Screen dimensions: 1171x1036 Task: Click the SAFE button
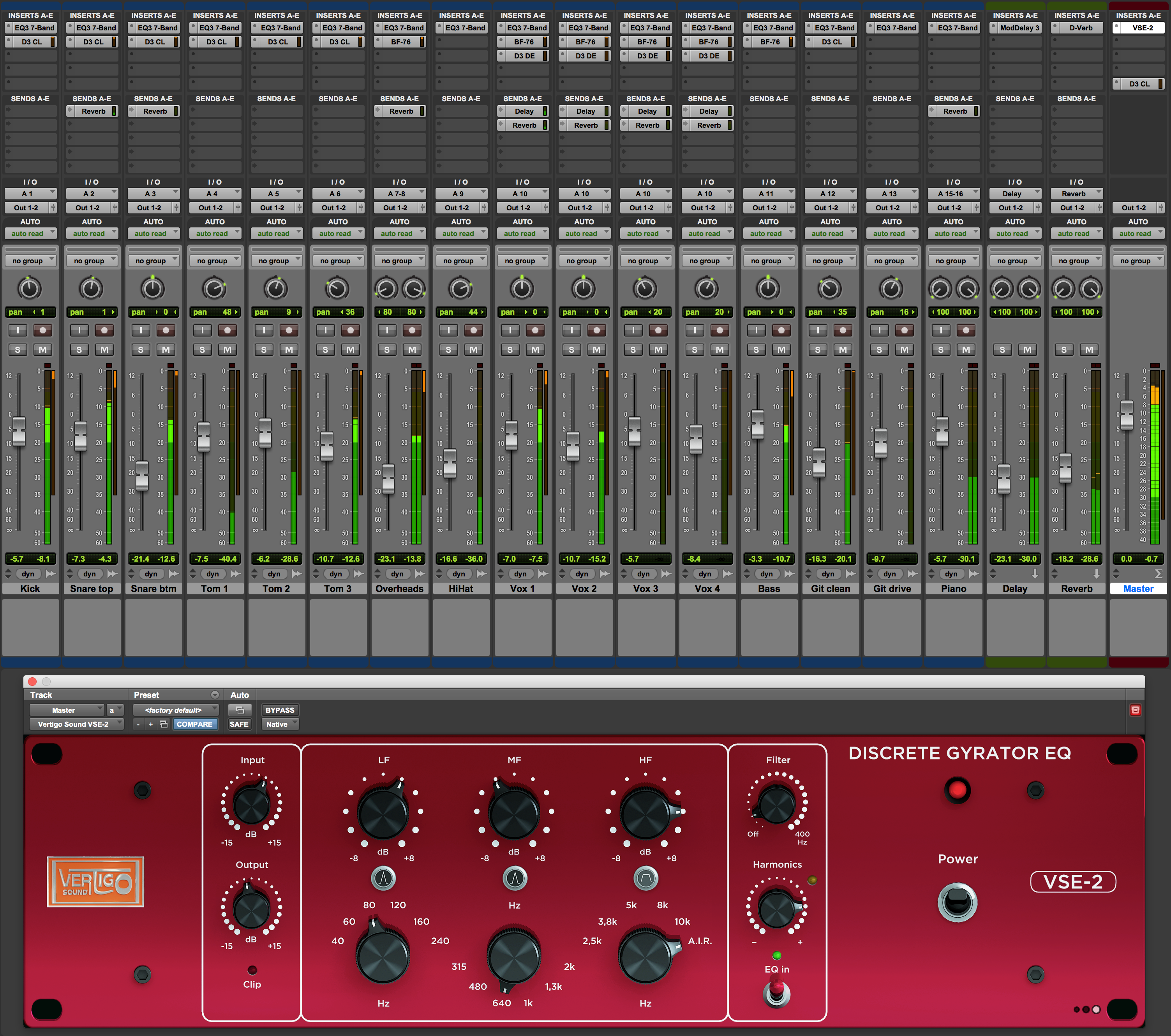(240, 724)
